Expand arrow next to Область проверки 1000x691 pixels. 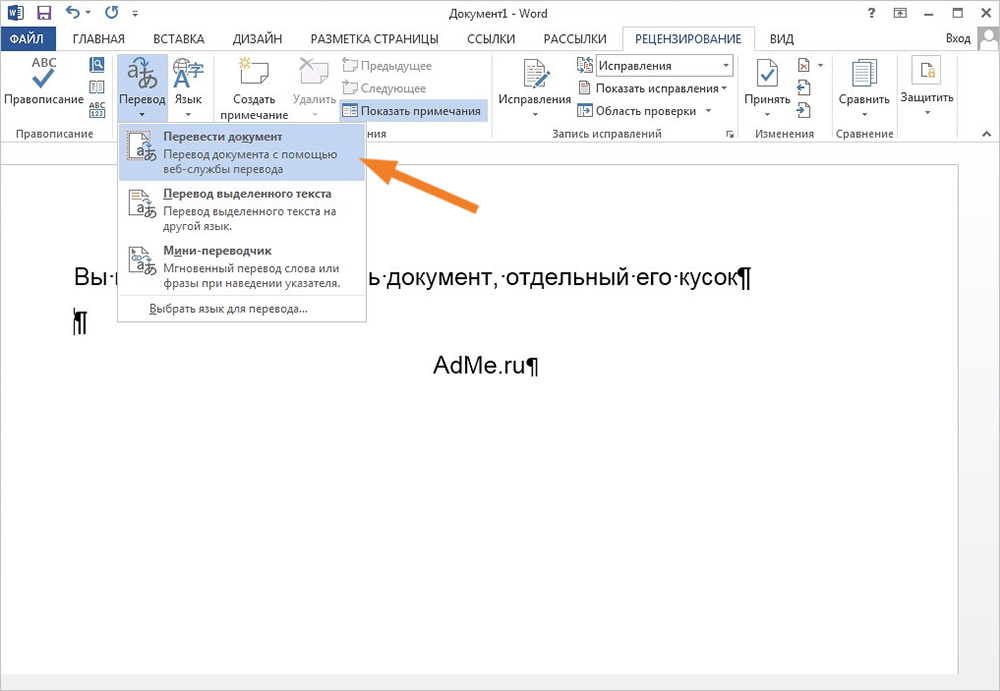click(708, 111)
